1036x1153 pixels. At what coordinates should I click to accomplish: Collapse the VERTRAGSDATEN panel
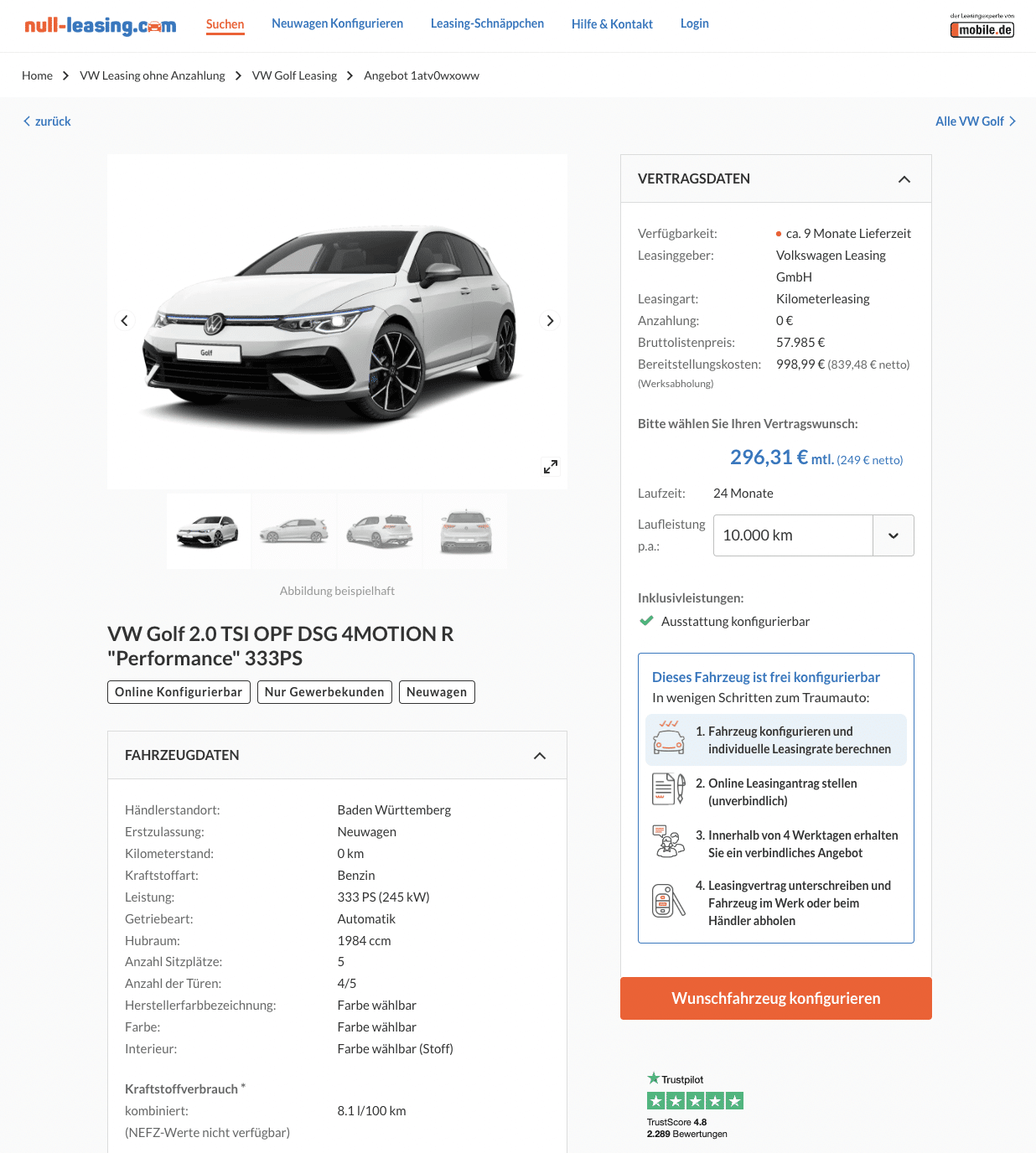[904, 179]
